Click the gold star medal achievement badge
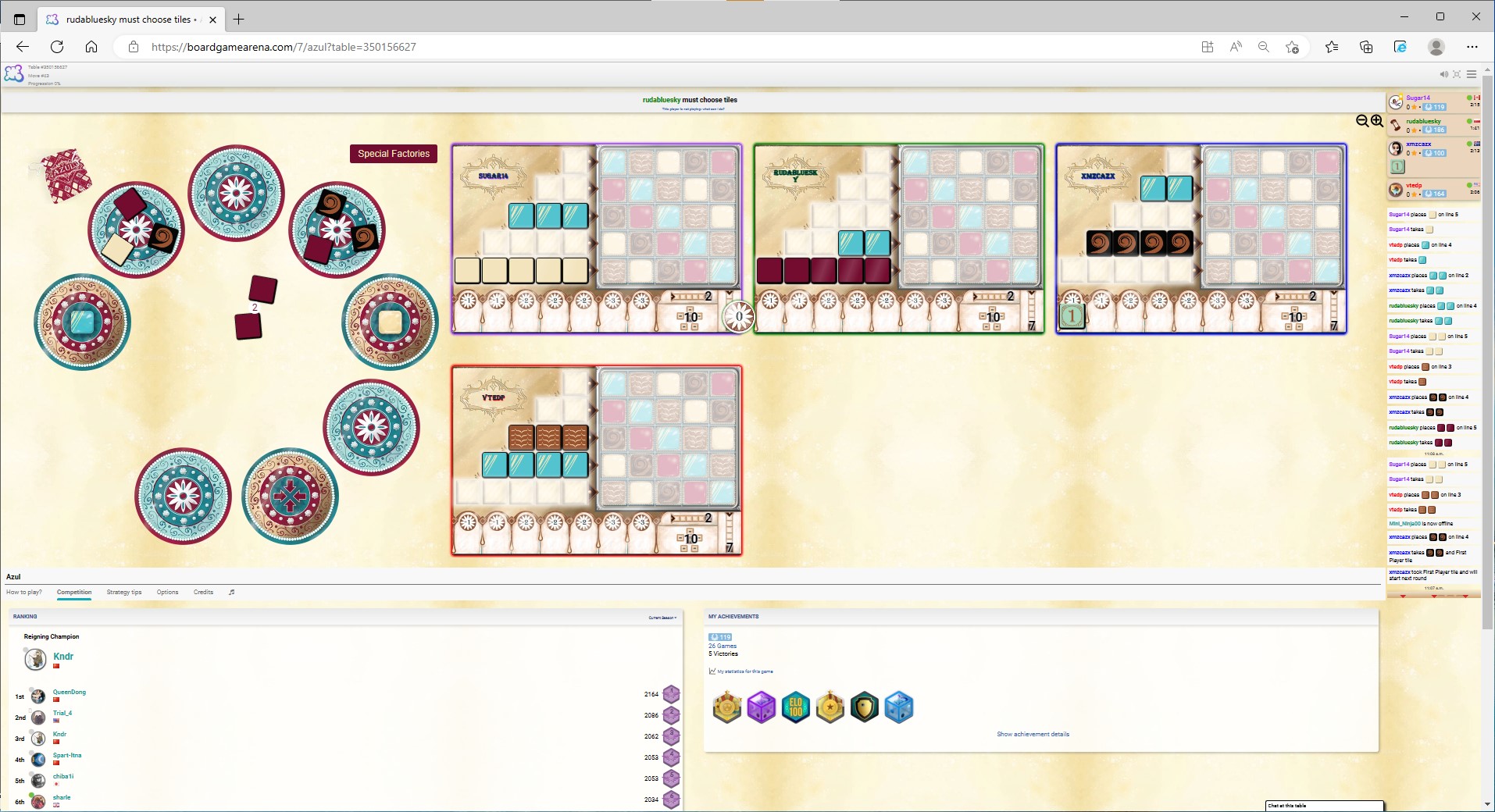This screenshot has height=812, width=1495. [830, 707]
